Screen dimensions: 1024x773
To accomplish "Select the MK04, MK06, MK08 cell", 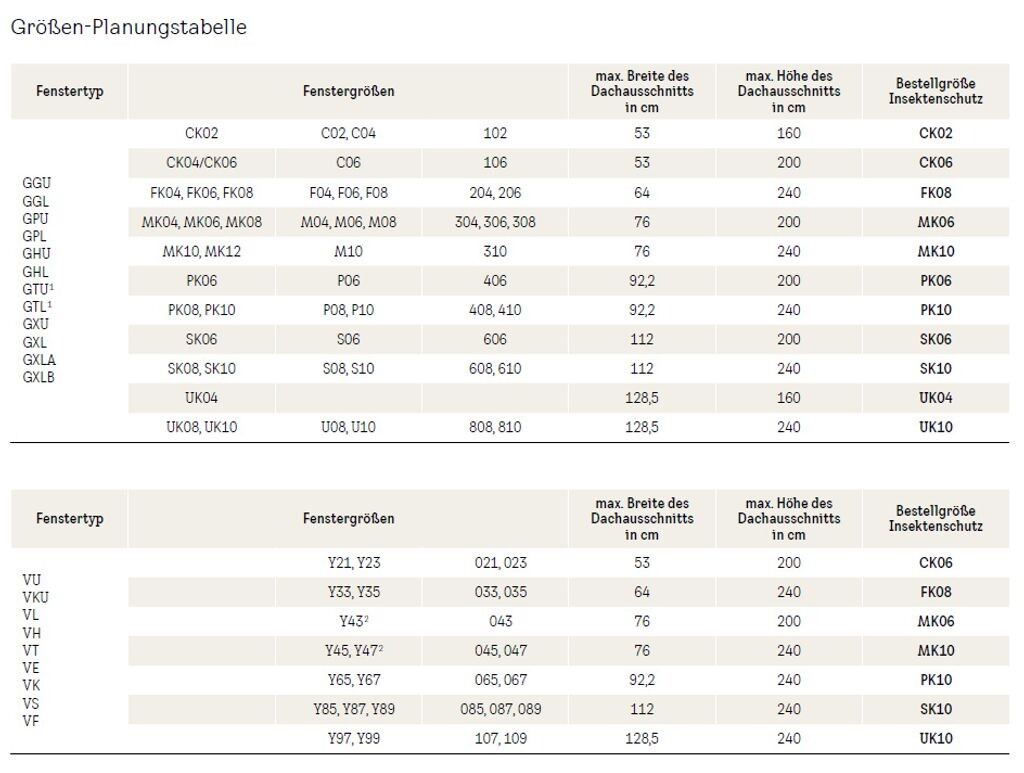I will [x=201, y=222].
